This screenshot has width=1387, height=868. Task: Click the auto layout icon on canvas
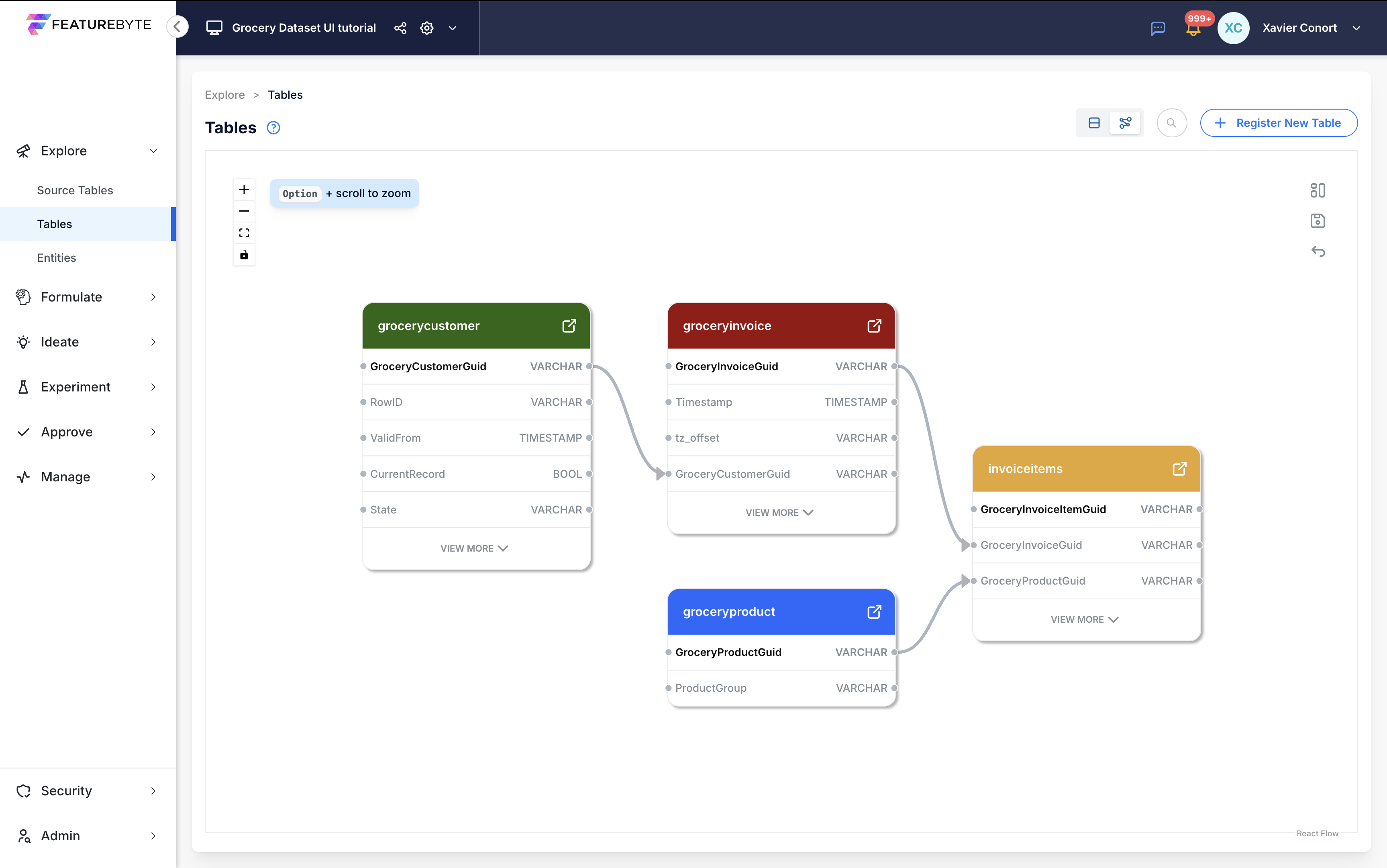point(1318,190)
